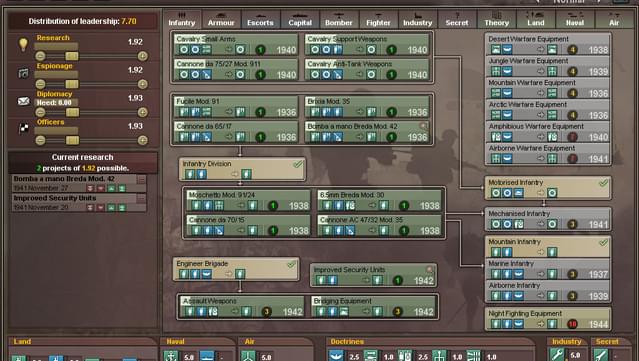Image resolution: width=639 pixels, height=361 pixels.
Task: Start researching Mechanised Infantry
Action: (547, 219)
